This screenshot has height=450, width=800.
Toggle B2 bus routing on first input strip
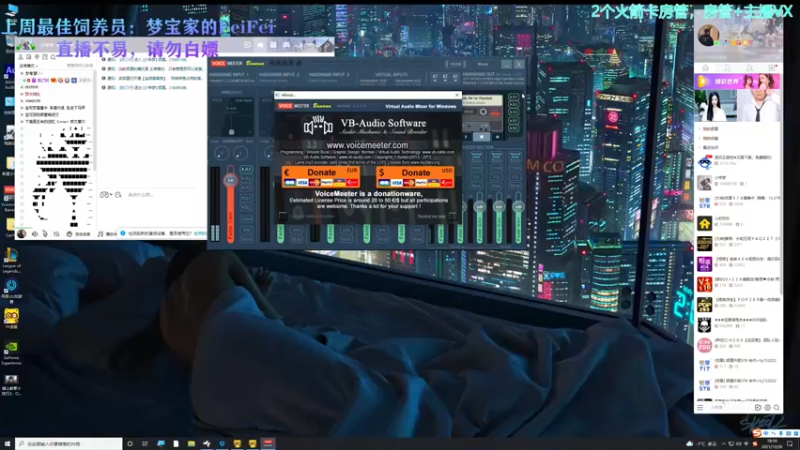coord(246,208)
